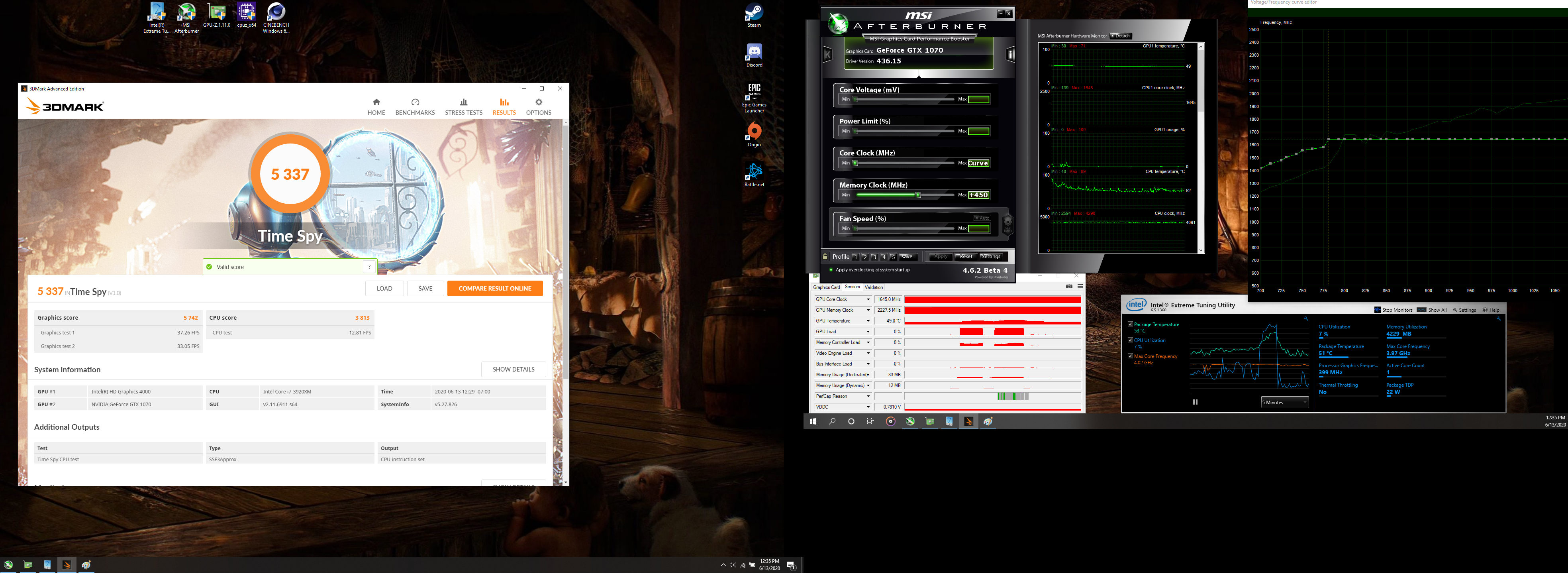Click Cortana circle on taskbar
Viewport: 1568px width, 574px height.
851,421
